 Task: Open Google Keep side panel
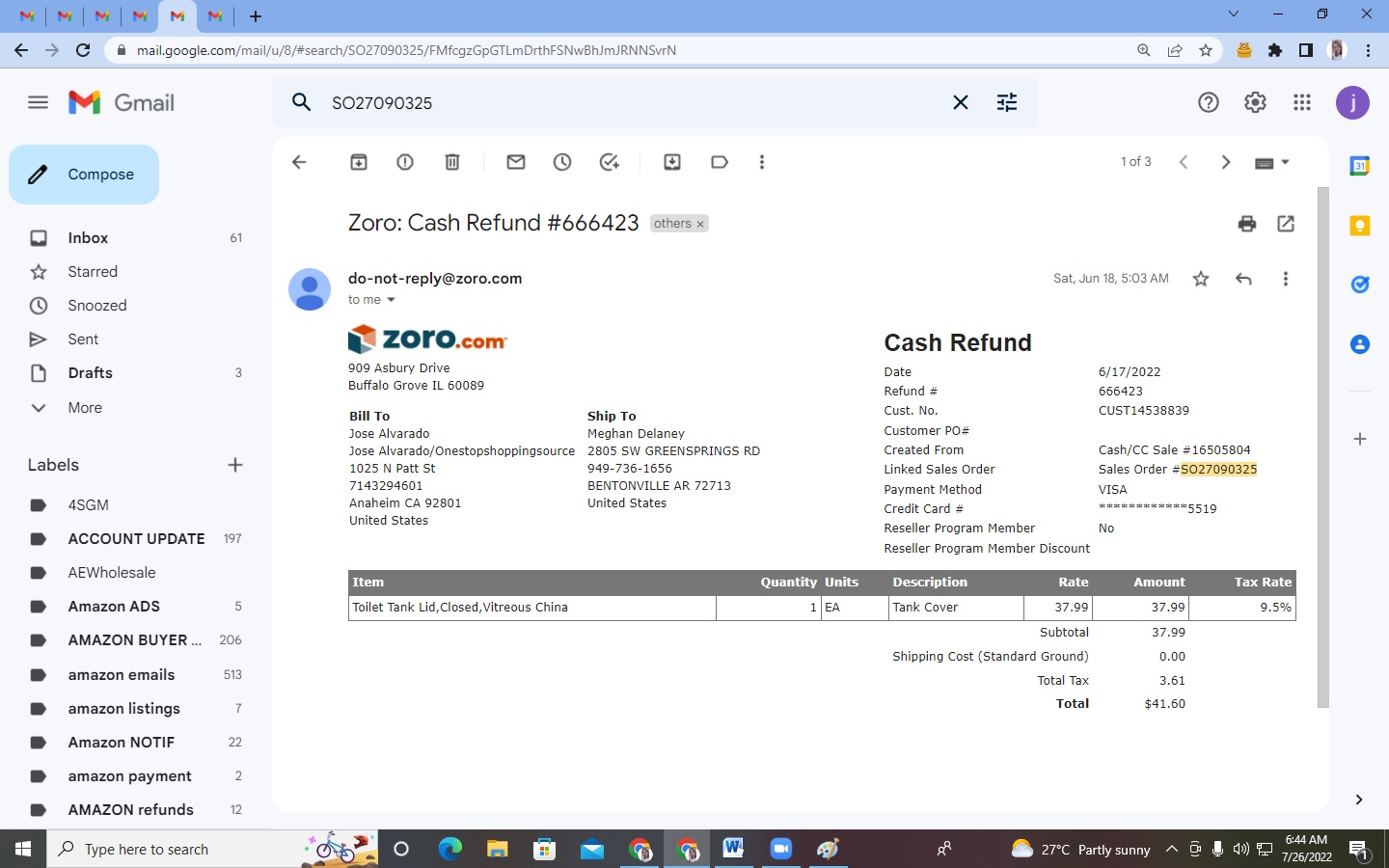[1360, 226]
